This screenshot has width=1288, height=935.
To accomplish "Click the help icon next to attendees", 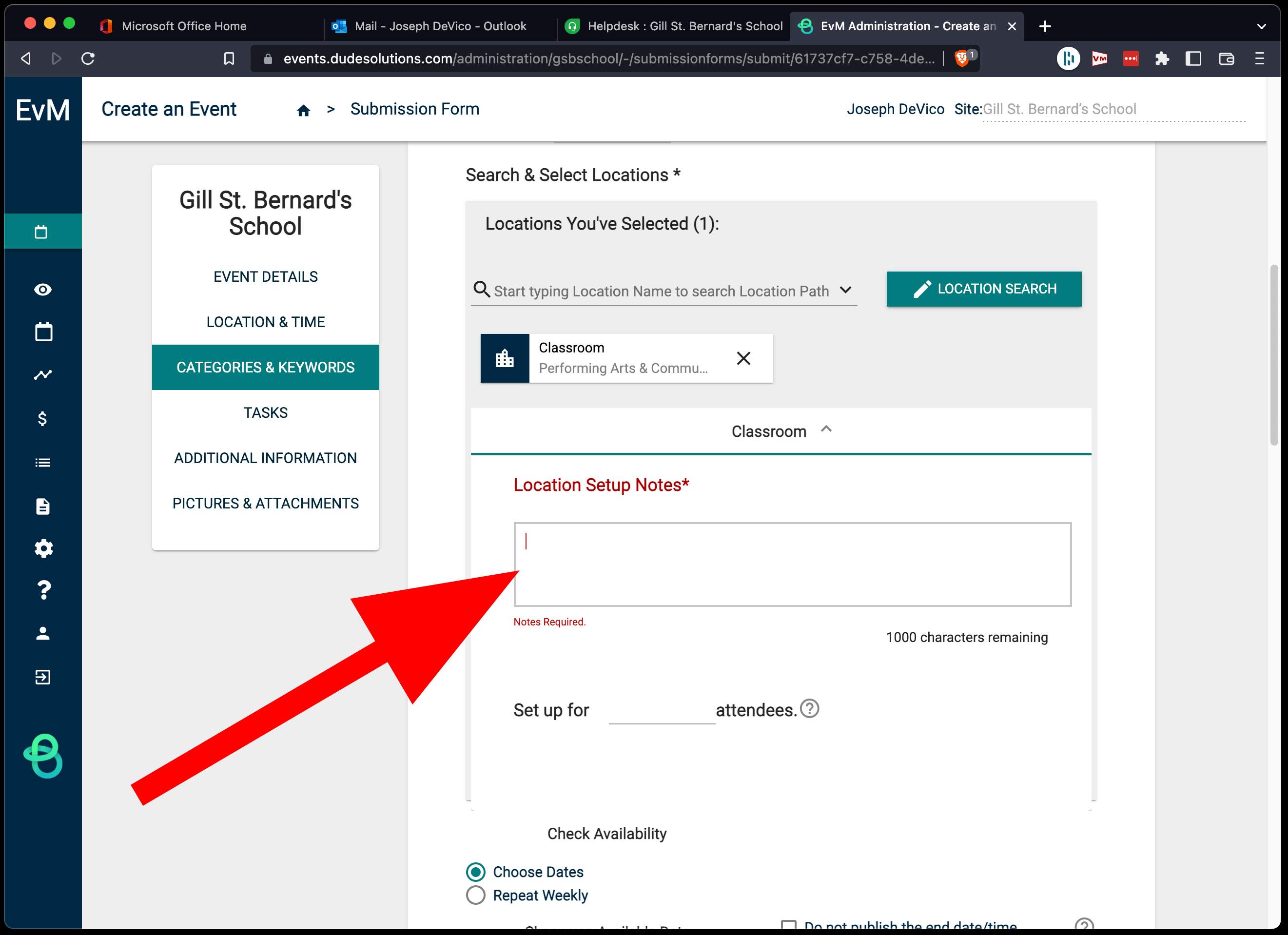I will pyautogui.click(x=809, y=708).
